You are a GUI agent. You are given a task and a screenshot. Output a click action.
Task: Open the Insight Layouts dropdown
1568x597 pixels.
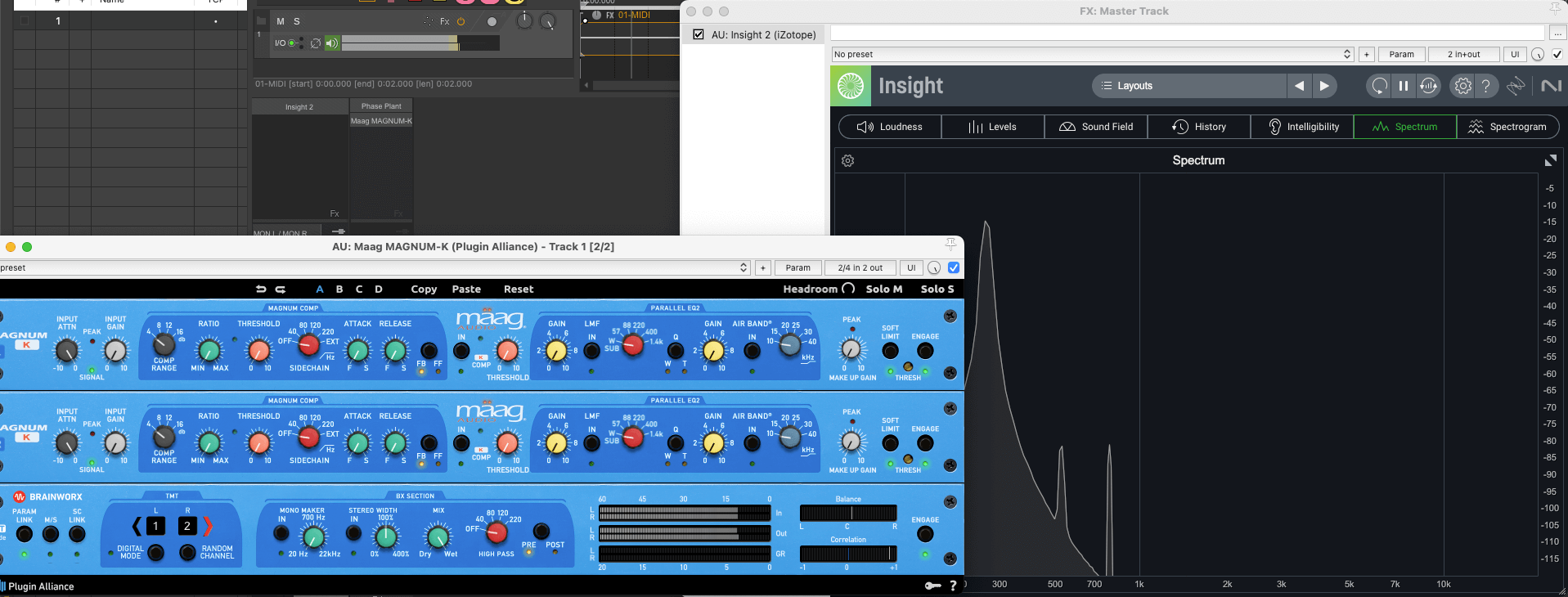pos(1188,86)
